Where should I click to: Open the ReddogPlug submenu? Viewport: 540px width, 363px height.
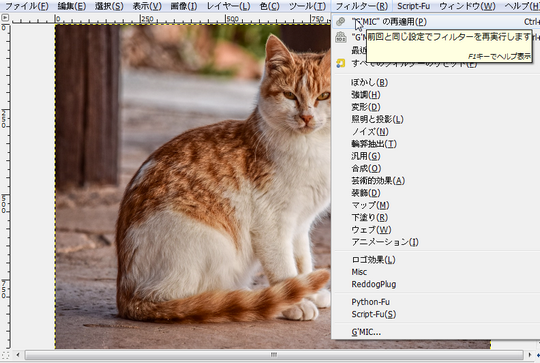point(436,284)
